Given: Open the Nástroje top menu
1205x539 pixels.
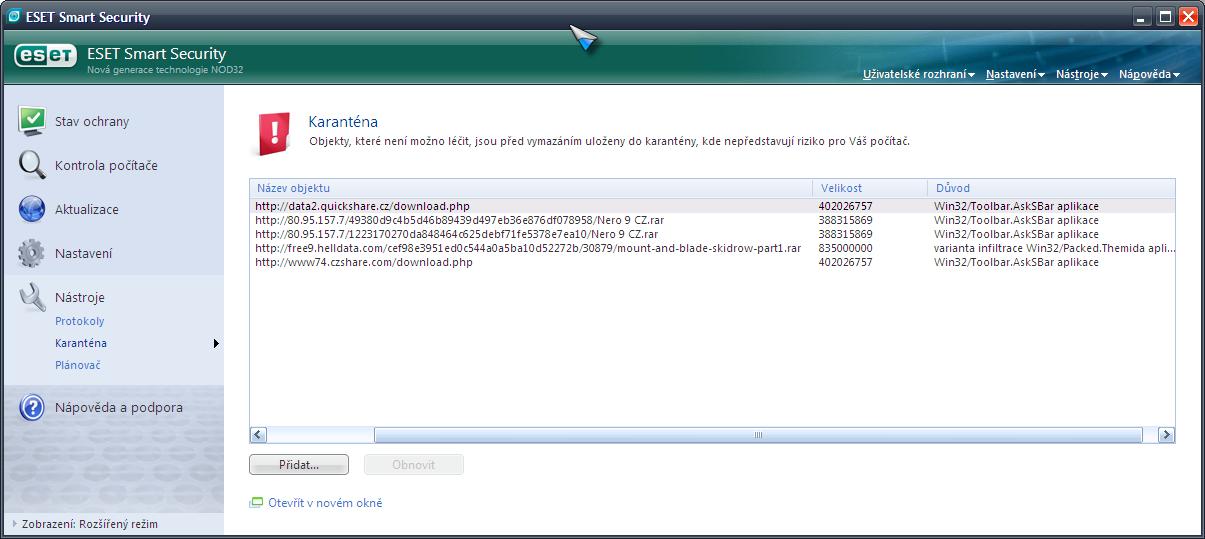Looking at the screenshot, I should (x=1081, y=74).
